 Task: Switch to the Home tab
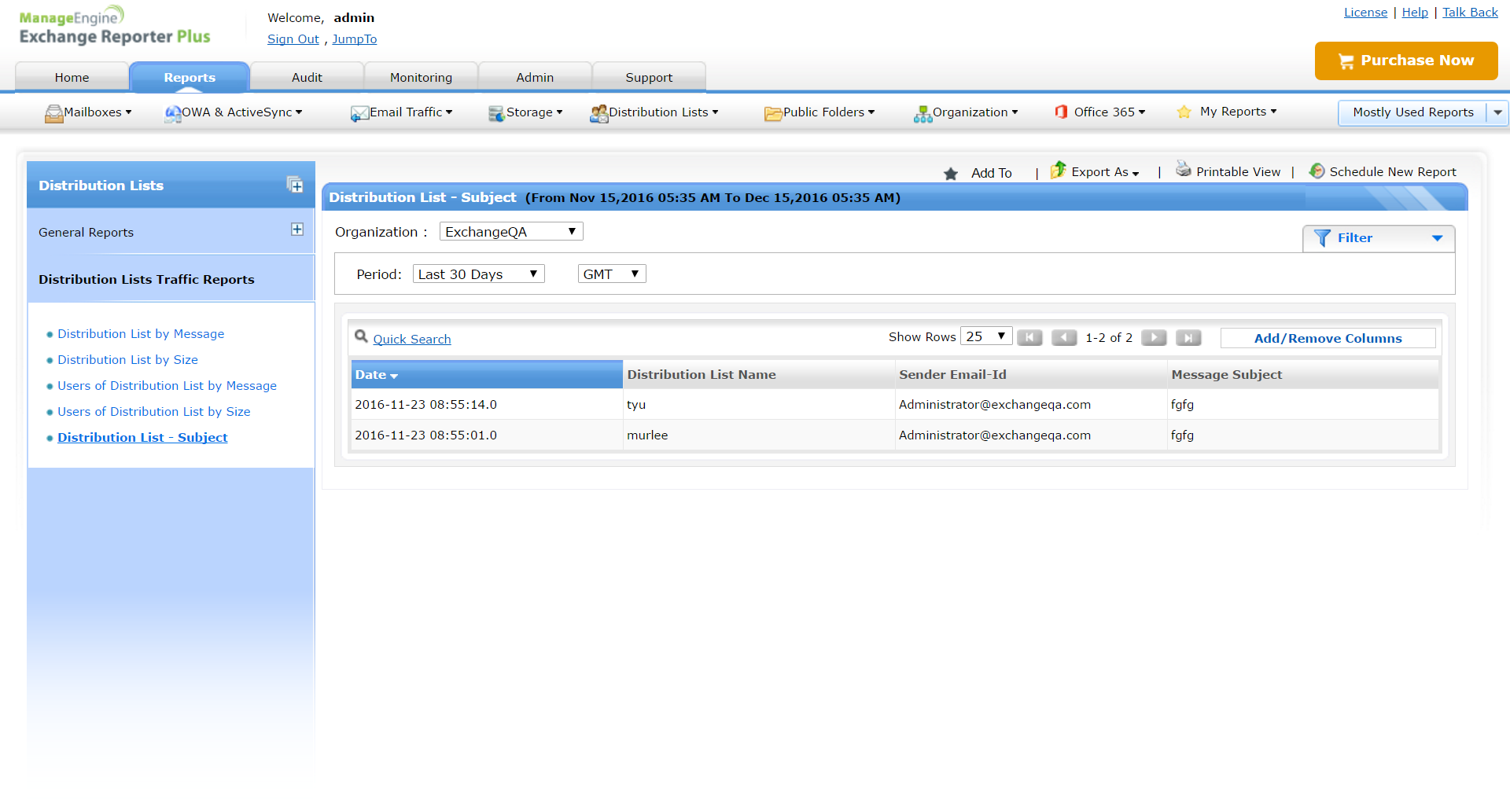(x=72, y=77)
